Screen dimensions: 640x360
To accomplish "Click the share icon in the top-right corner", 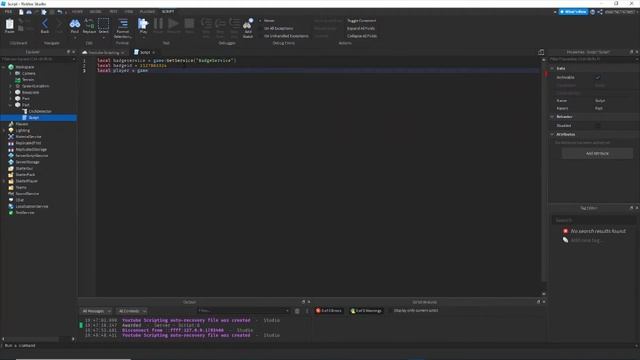I will point(600,12).
